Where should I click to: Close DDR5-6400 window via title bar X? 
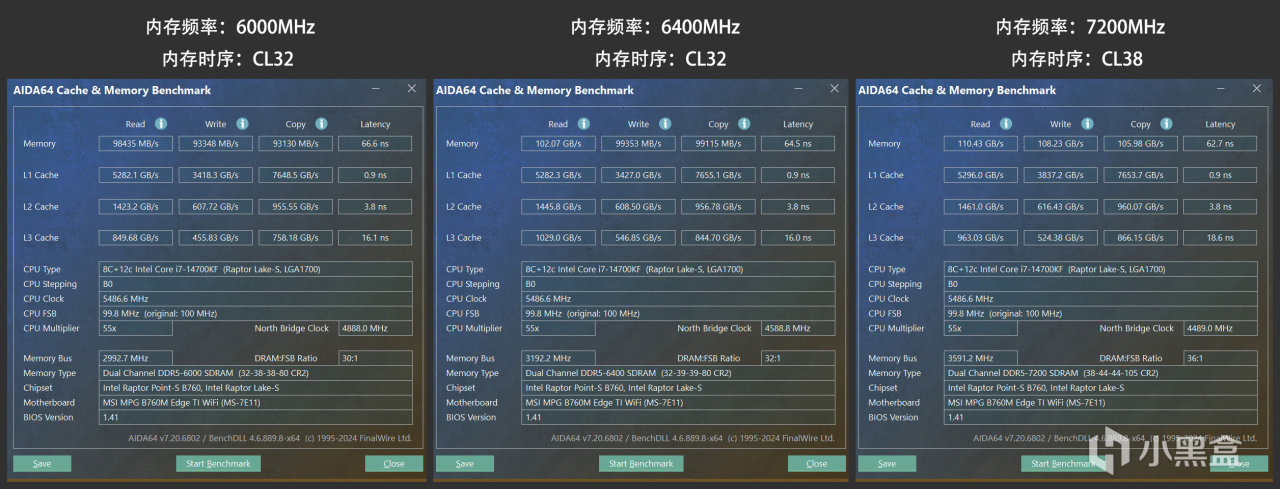click(834, 89)
